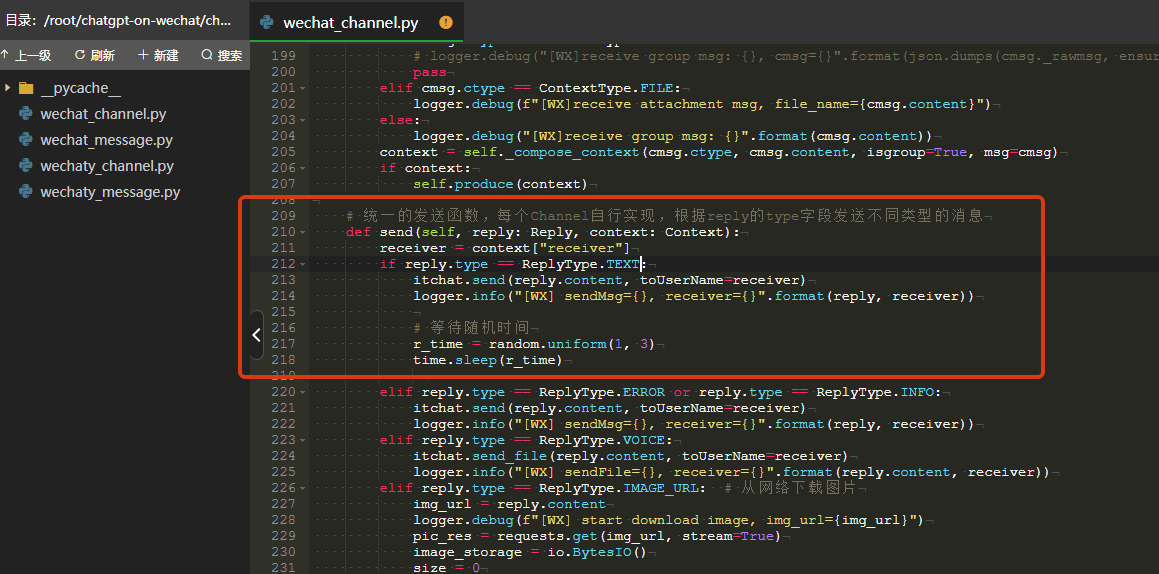The height and width of the screenshot is (574, 1159).
Task: Fold the if block at line 212
Action: [303, 264]
